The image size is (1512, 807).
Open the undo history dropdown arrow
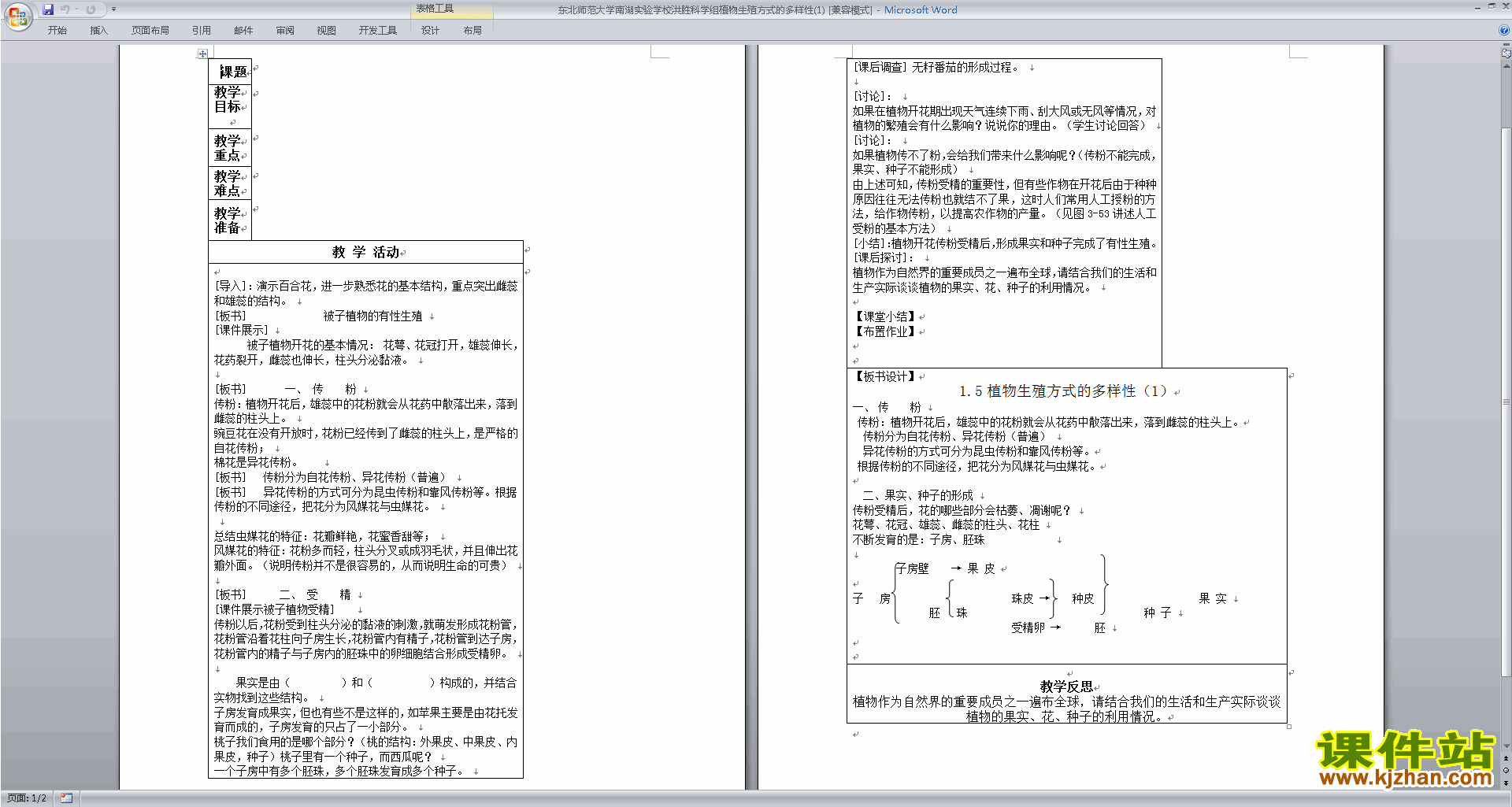tap(76, 9)
